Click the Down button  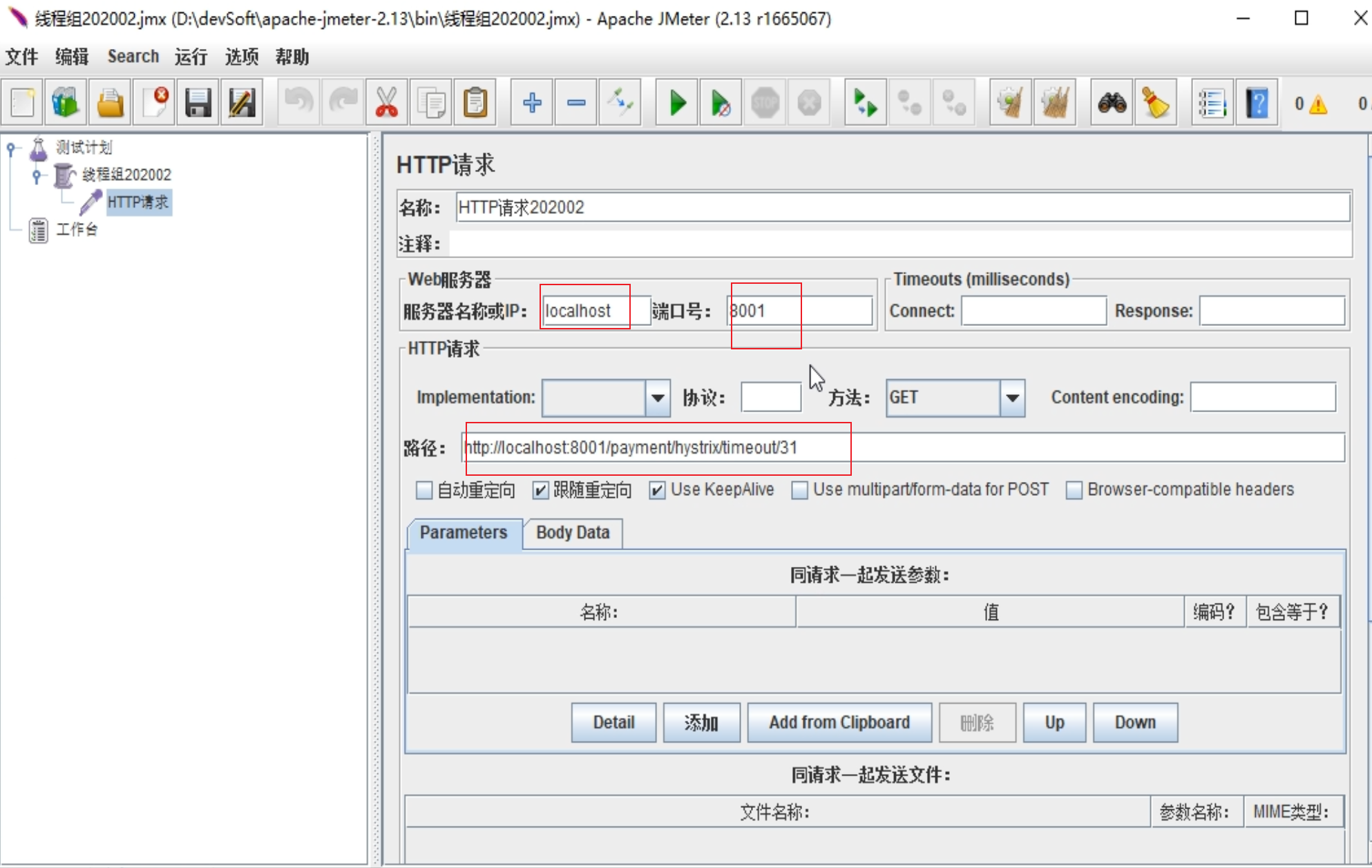click(x=1135, y=722)
